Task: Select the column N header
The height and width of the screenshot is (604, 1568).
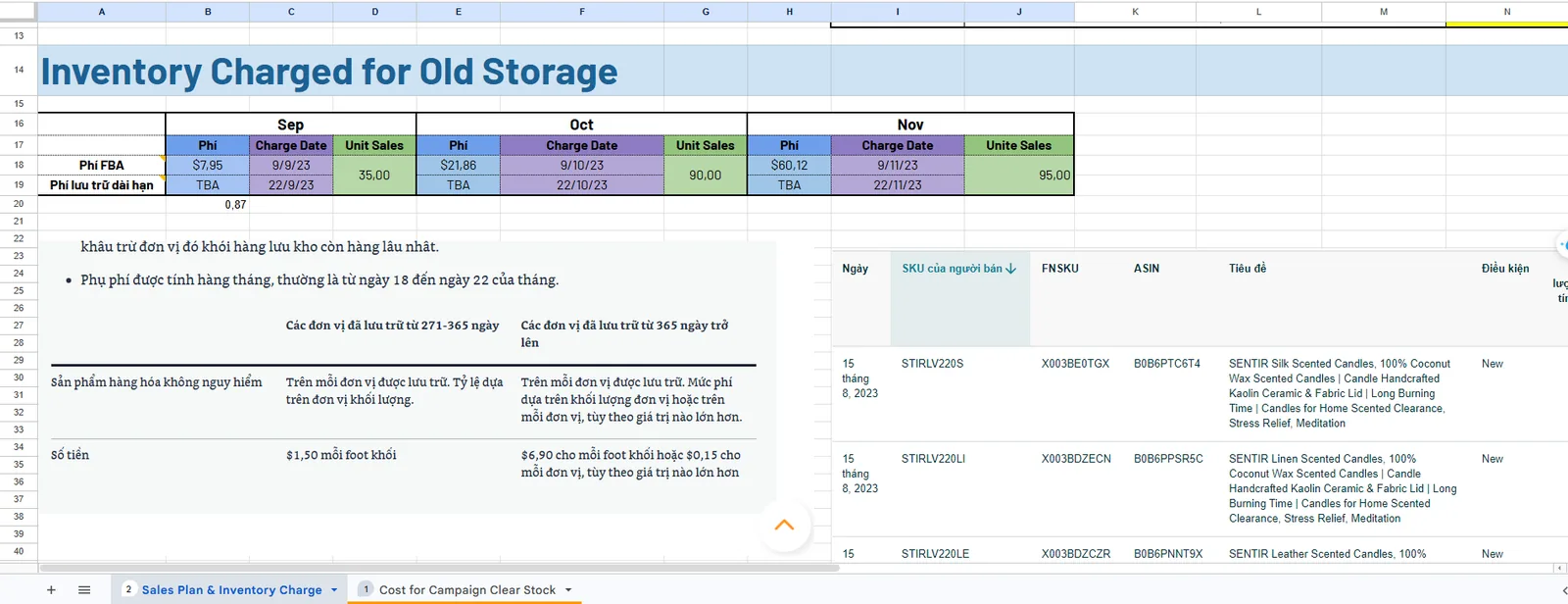Action: pos(1507,12)
